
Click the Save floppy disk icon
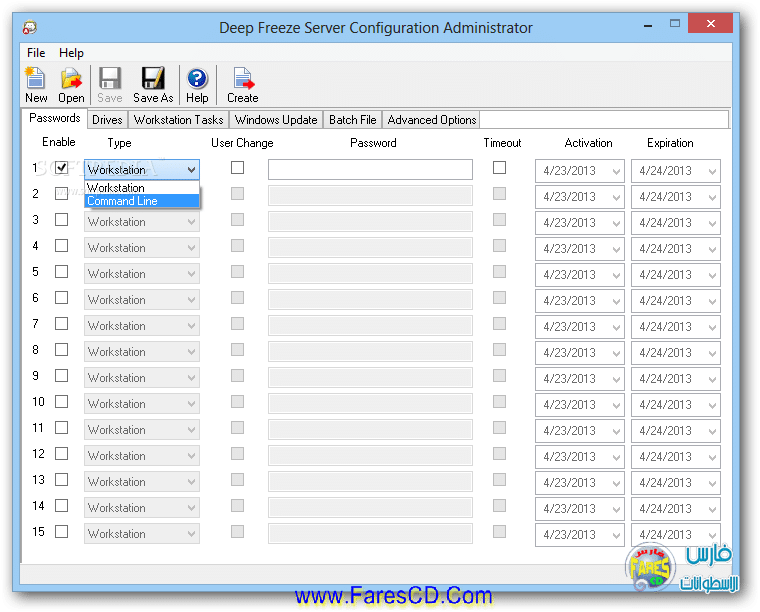tap(110, 85)
